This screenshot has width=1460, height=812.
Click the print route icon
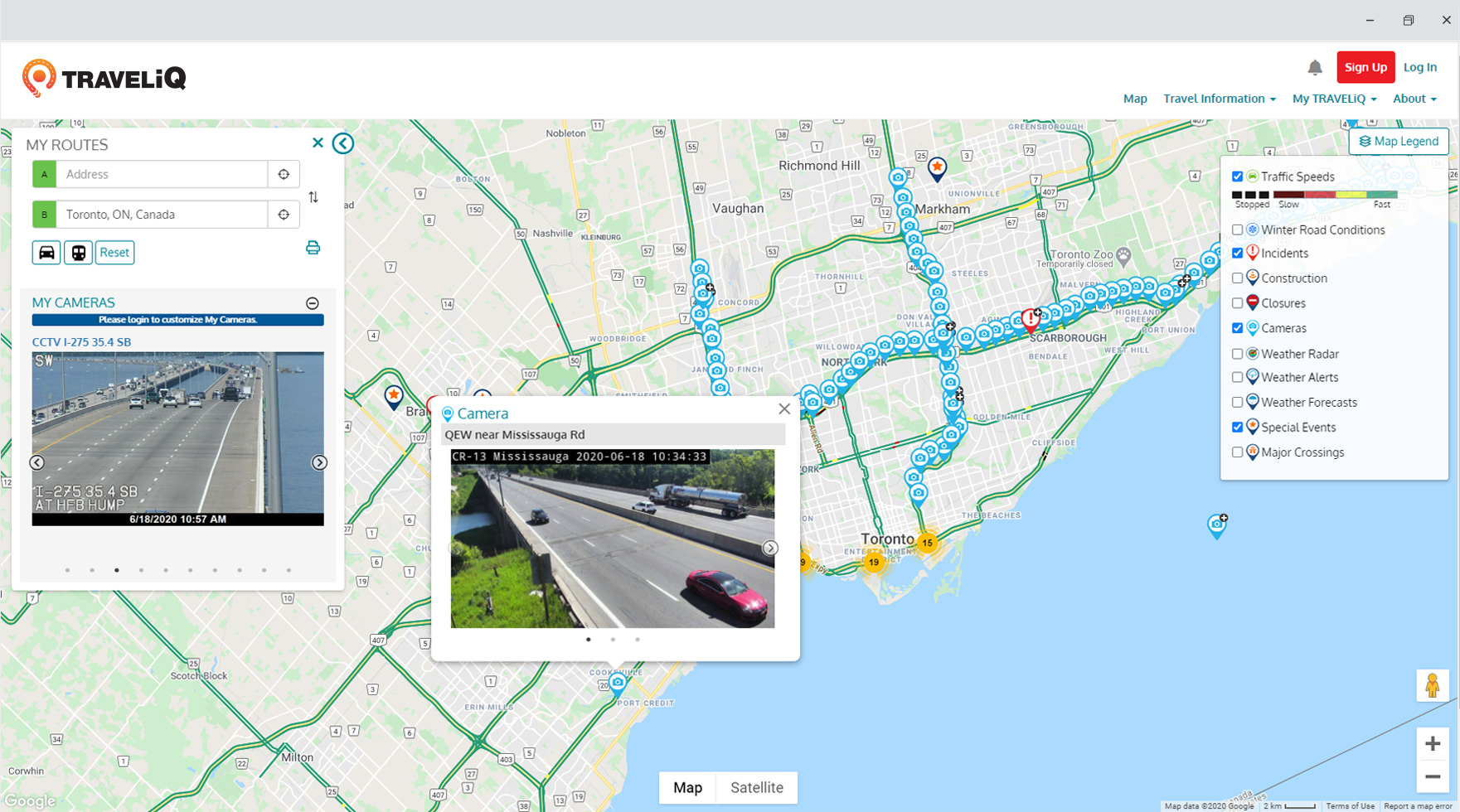[x=313, y=247]
